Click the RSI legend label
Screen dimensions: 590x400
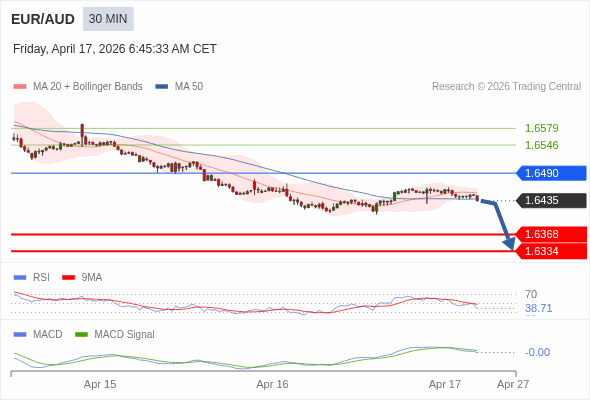[x=41, y=278]
